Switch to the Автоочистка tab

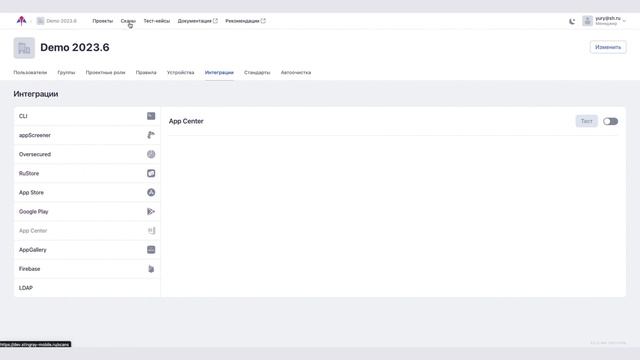(x=296, y=72)
